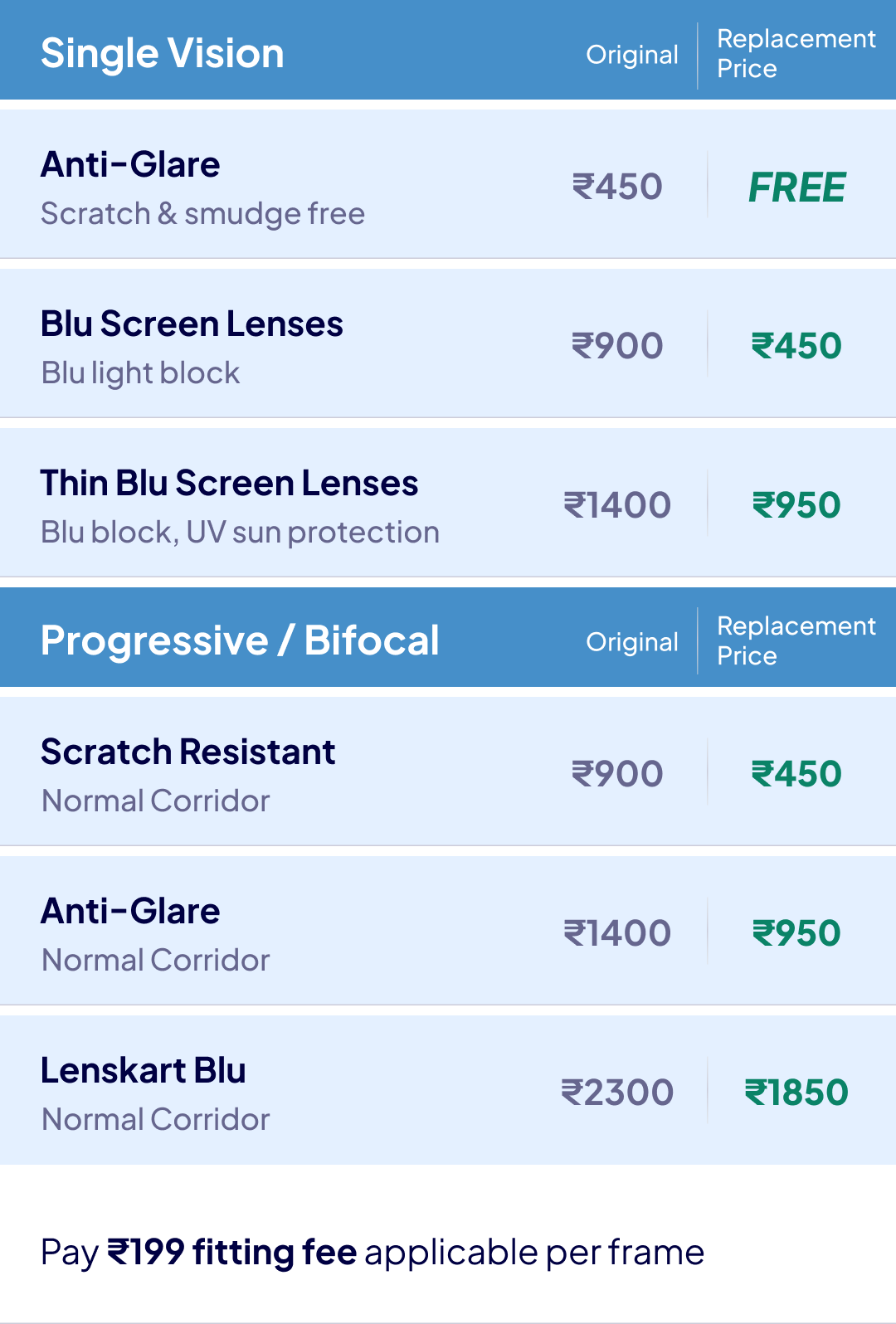Click the Single Vision section header
The image size is (896, 1324).
click(x=163, y=54)
